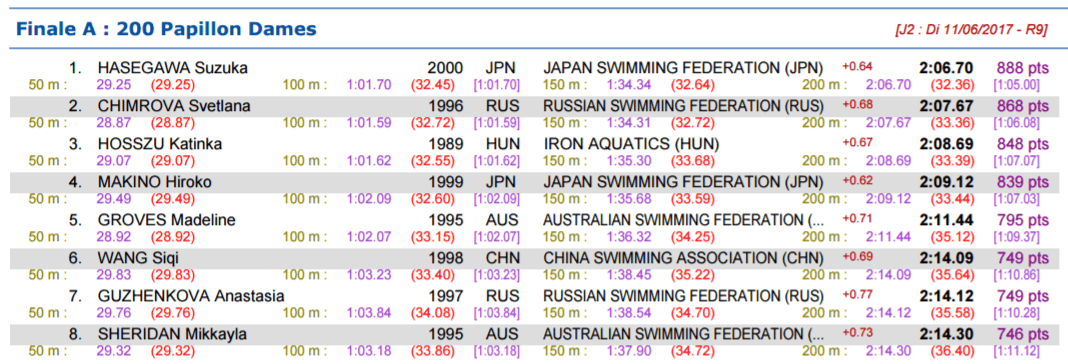Click birth year 1997
Image resolution: width=1068 pixels, height=364 pixels.
coord(445,297)
